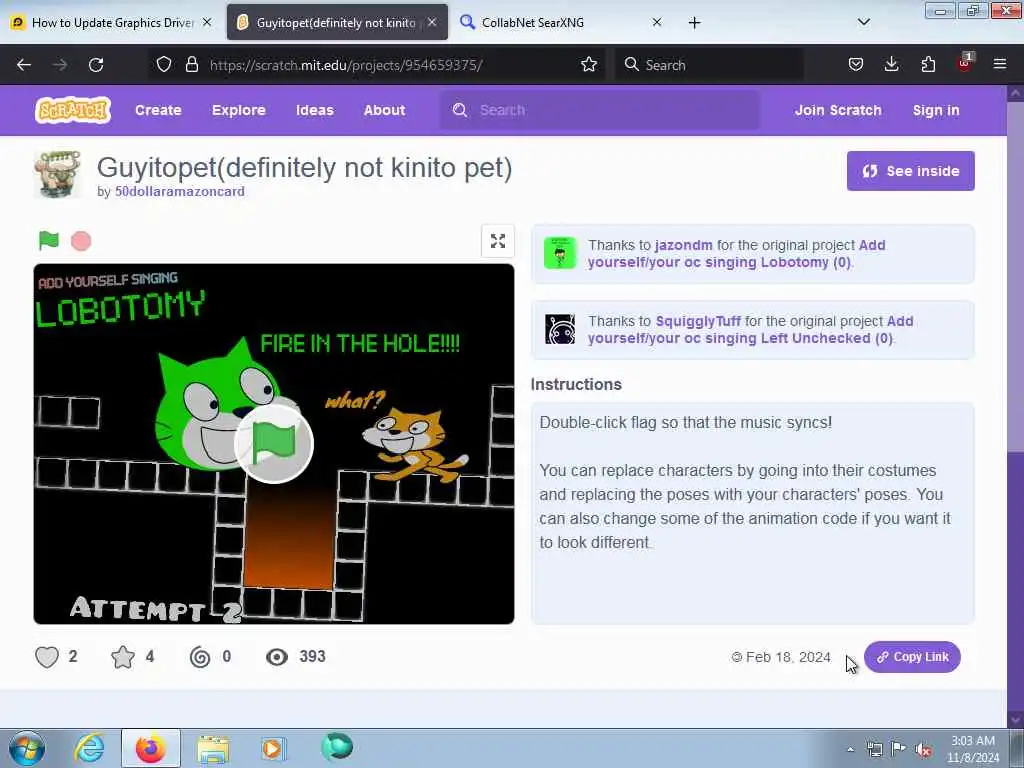
Task: View remixes via the spiral icon
Action: coord(200,657)
